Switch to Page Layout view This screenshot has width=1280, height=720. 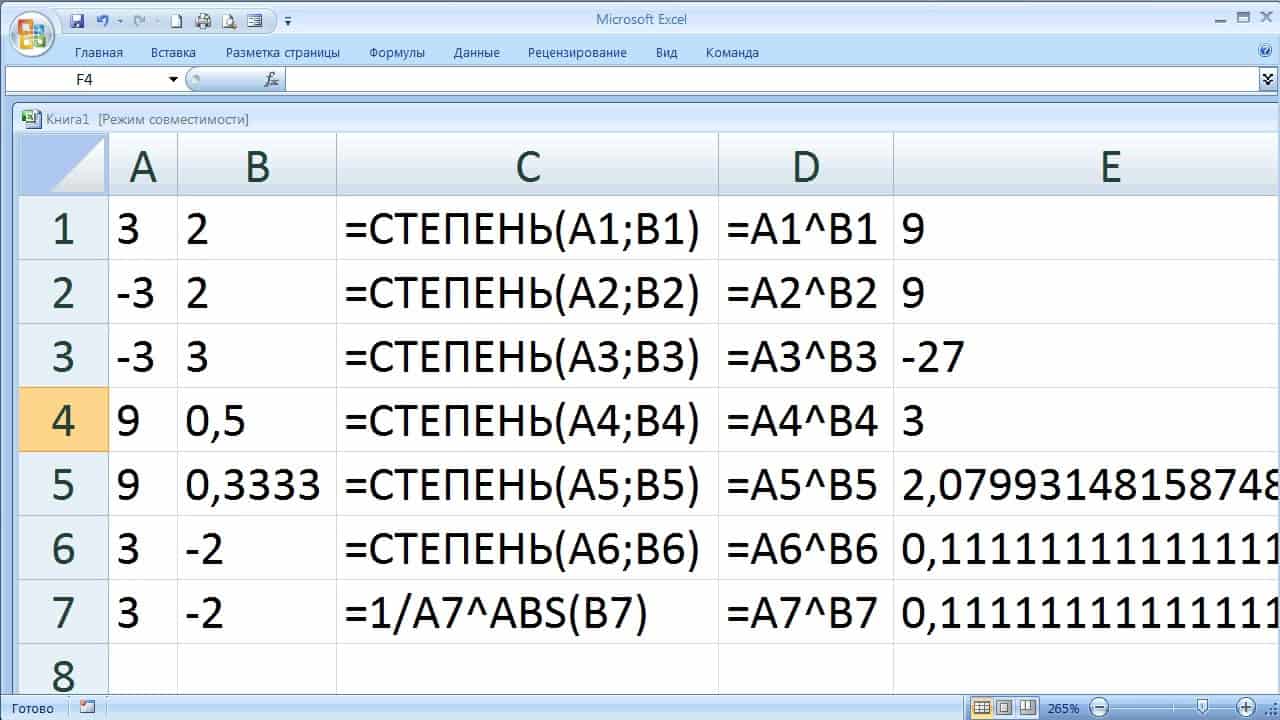(x=1003, y=708)
